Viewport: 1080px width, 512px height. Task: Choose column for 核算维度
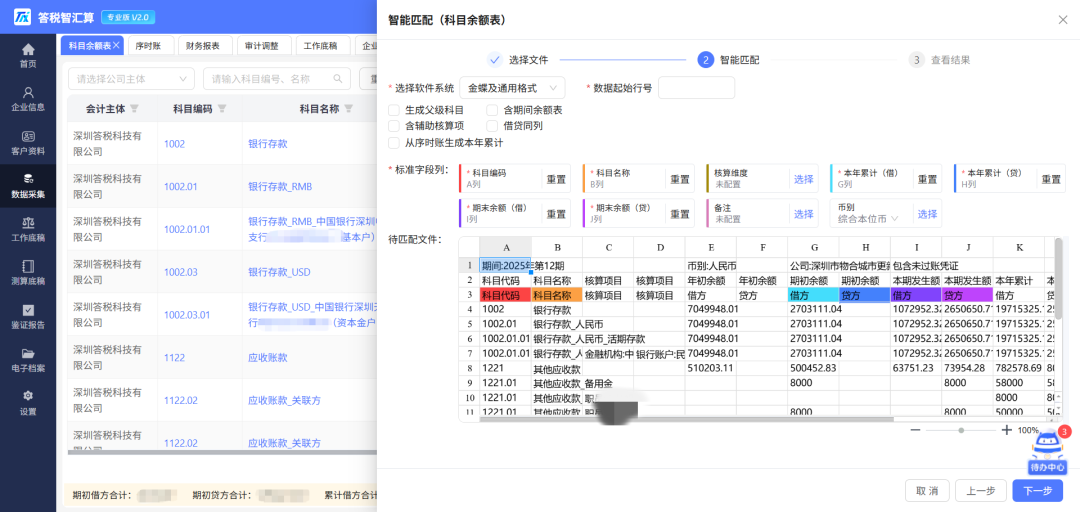(x=804, y=178)
